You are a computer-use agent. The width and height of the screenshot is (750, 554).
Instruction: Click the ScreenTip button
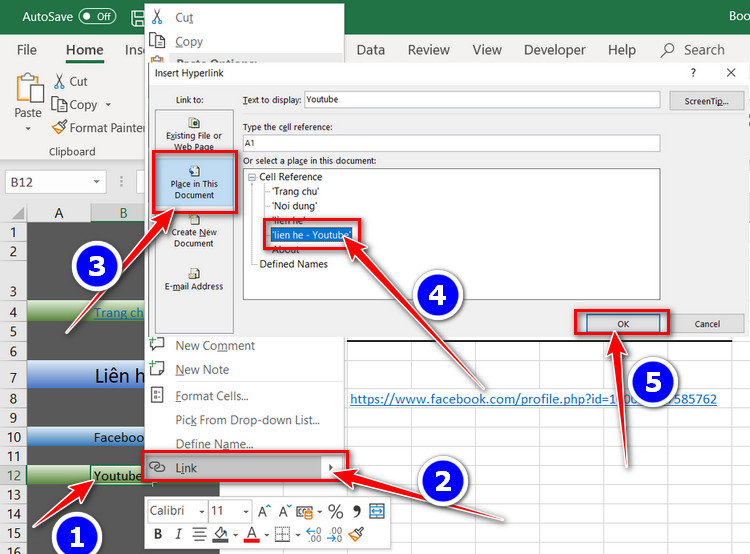pos(706,101)
